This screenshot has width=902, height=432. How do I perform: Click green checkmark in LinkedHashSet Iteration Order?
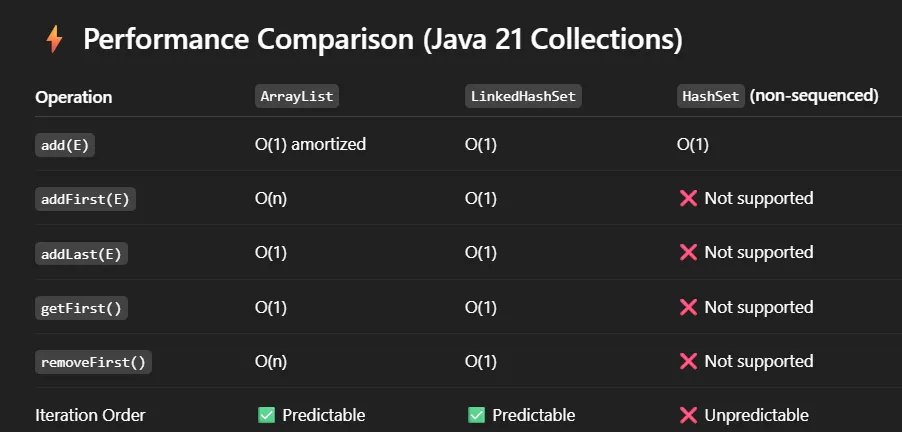pyautogui.click(x=476, y=415)
